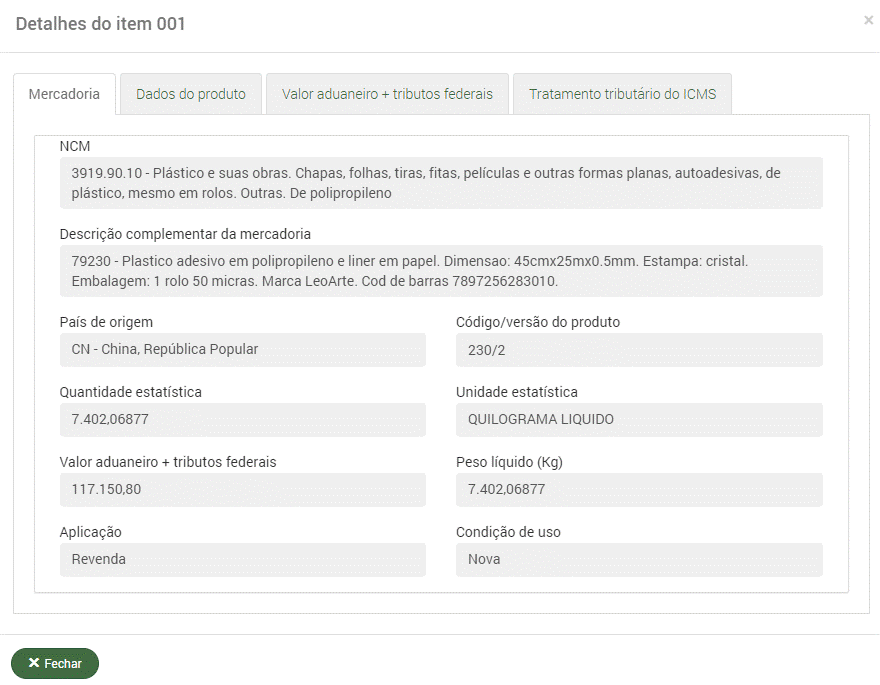
Task: Open Valor aduaneiro + tributos federais tab
Action: (x=387, y=94)
